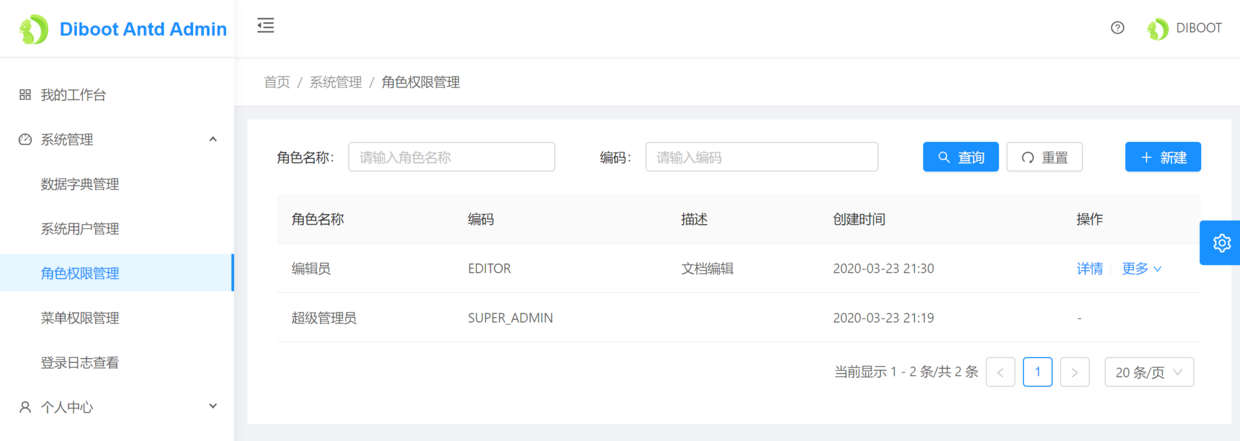Collapse the 系统管理 submenu chevron

click(x=213, y=139)
